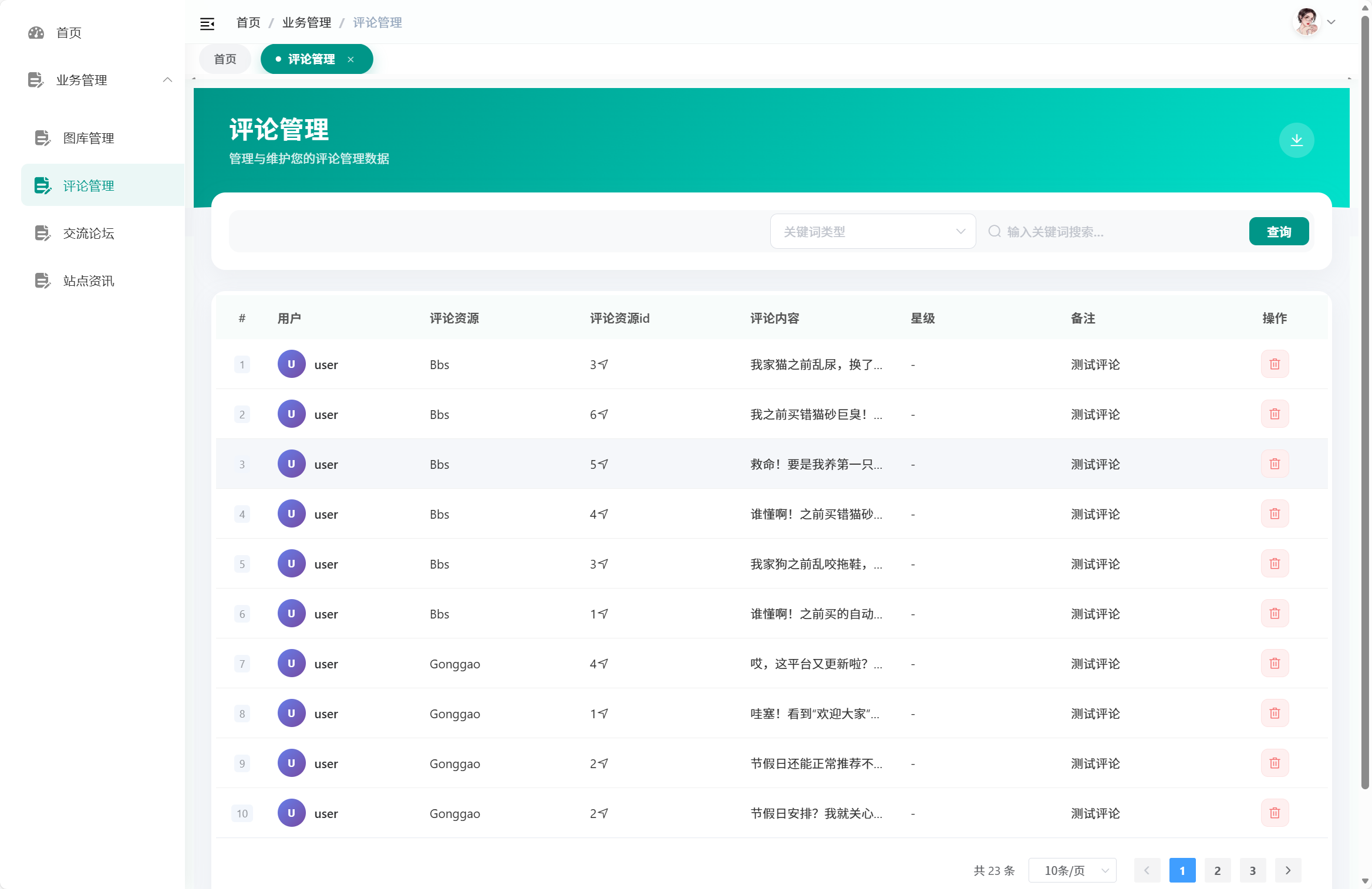1372x889 pixels.
Task: Open 图库管理 from the sidebar
Action: [x=89, y=138]
